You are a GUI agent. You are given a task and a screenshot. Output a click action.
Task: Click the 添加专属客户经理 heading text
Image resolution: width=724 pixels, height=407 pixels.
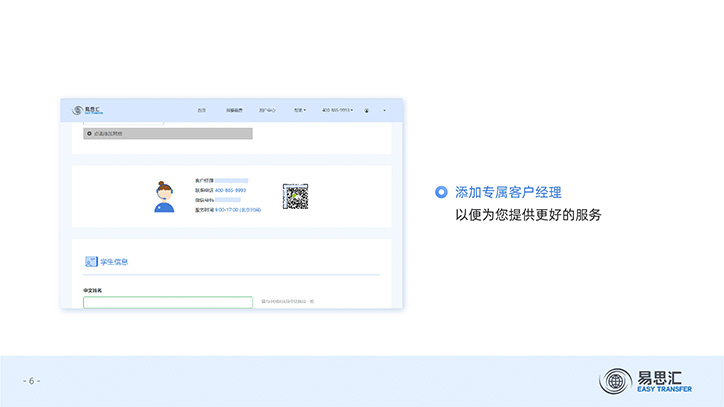508,192
